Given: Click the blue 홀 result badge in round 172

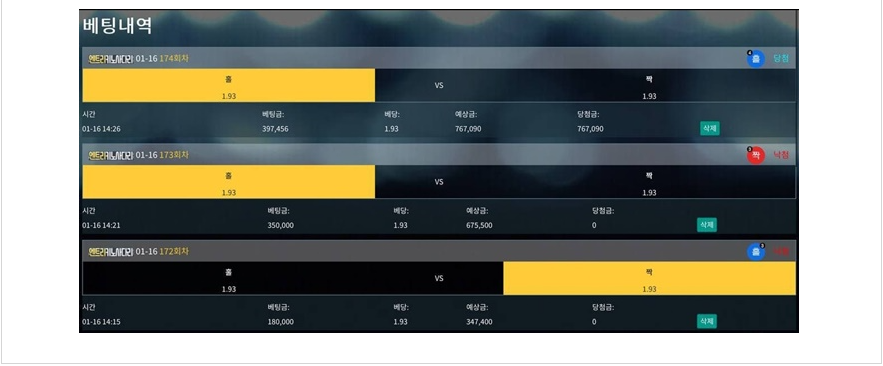Looking at the screenshot, I should pyautogui.click(x=756, y=252).
